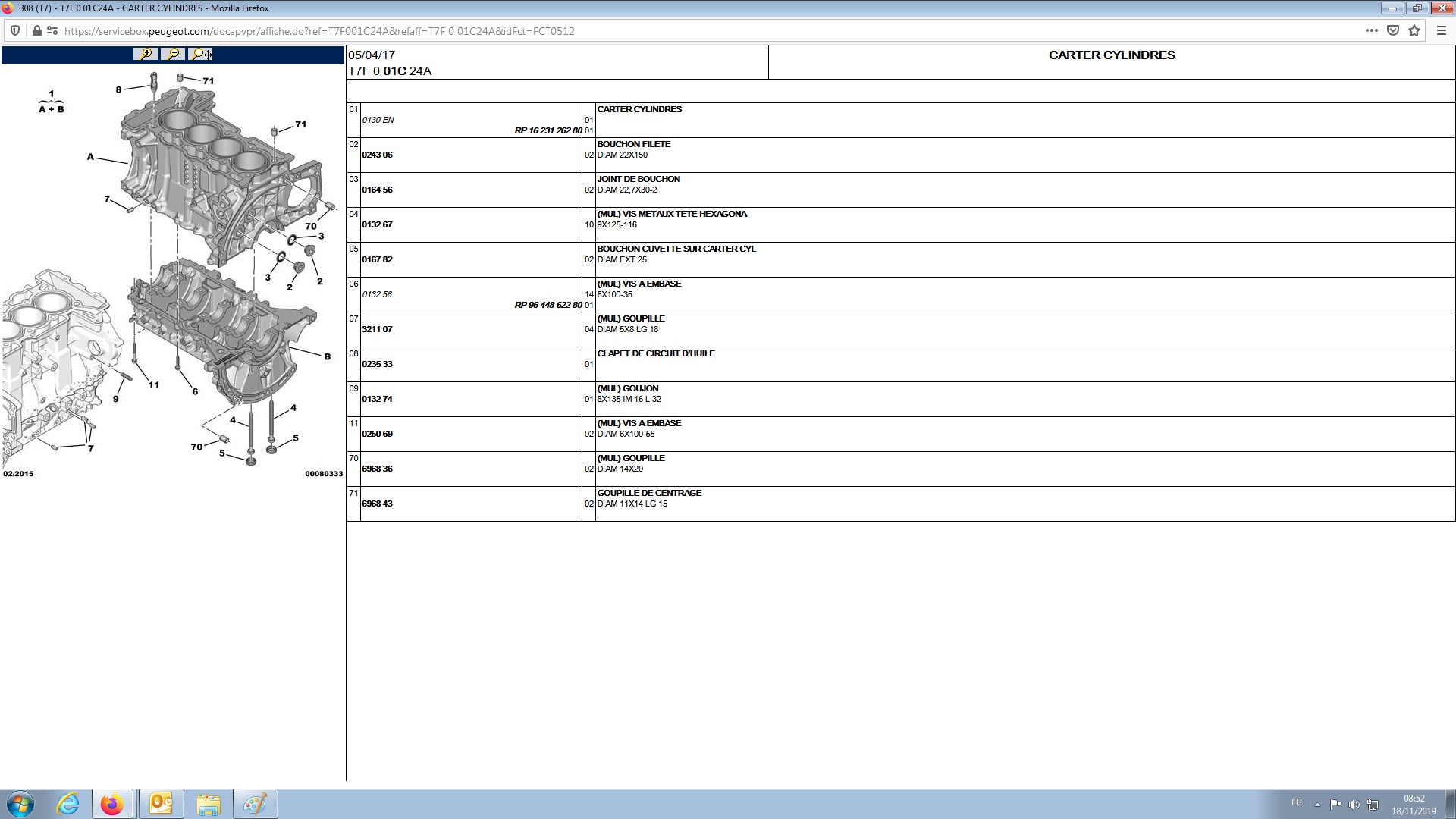Viewport: 1456px width, 819px height.
Task: Click the tracking protection shield icon
Action: click(x=15, y=31)
